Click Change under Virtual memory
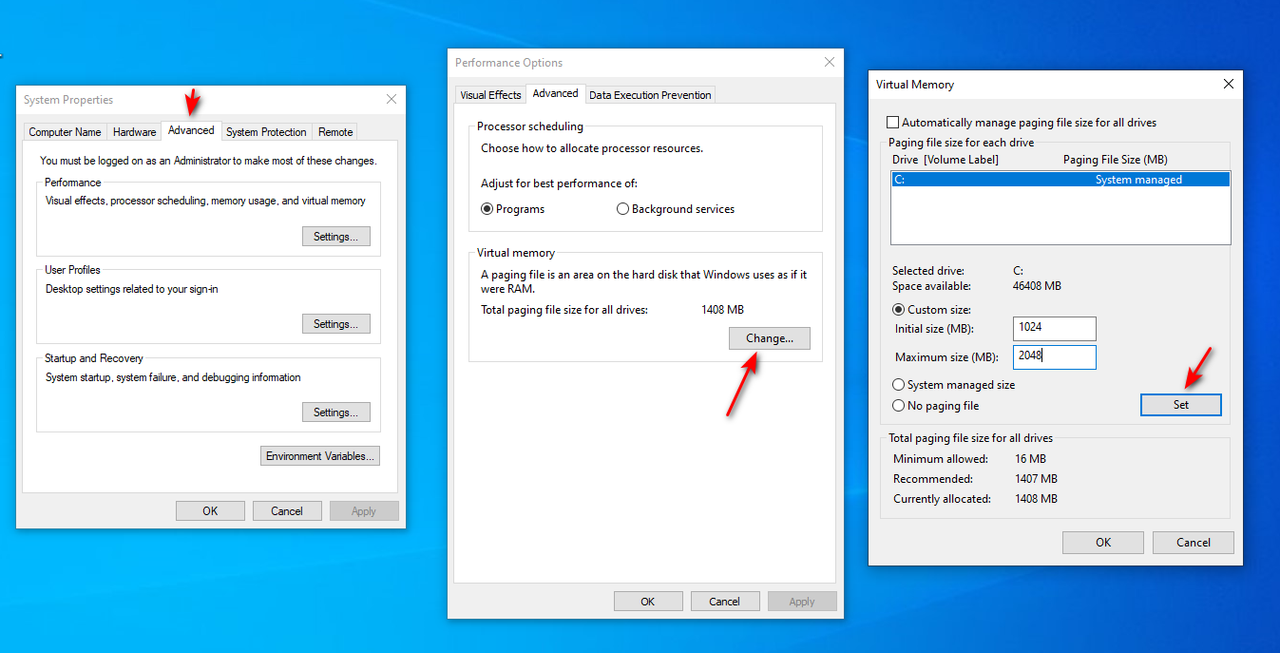This screenshot has height=653, width=1280. click(770, 338)
